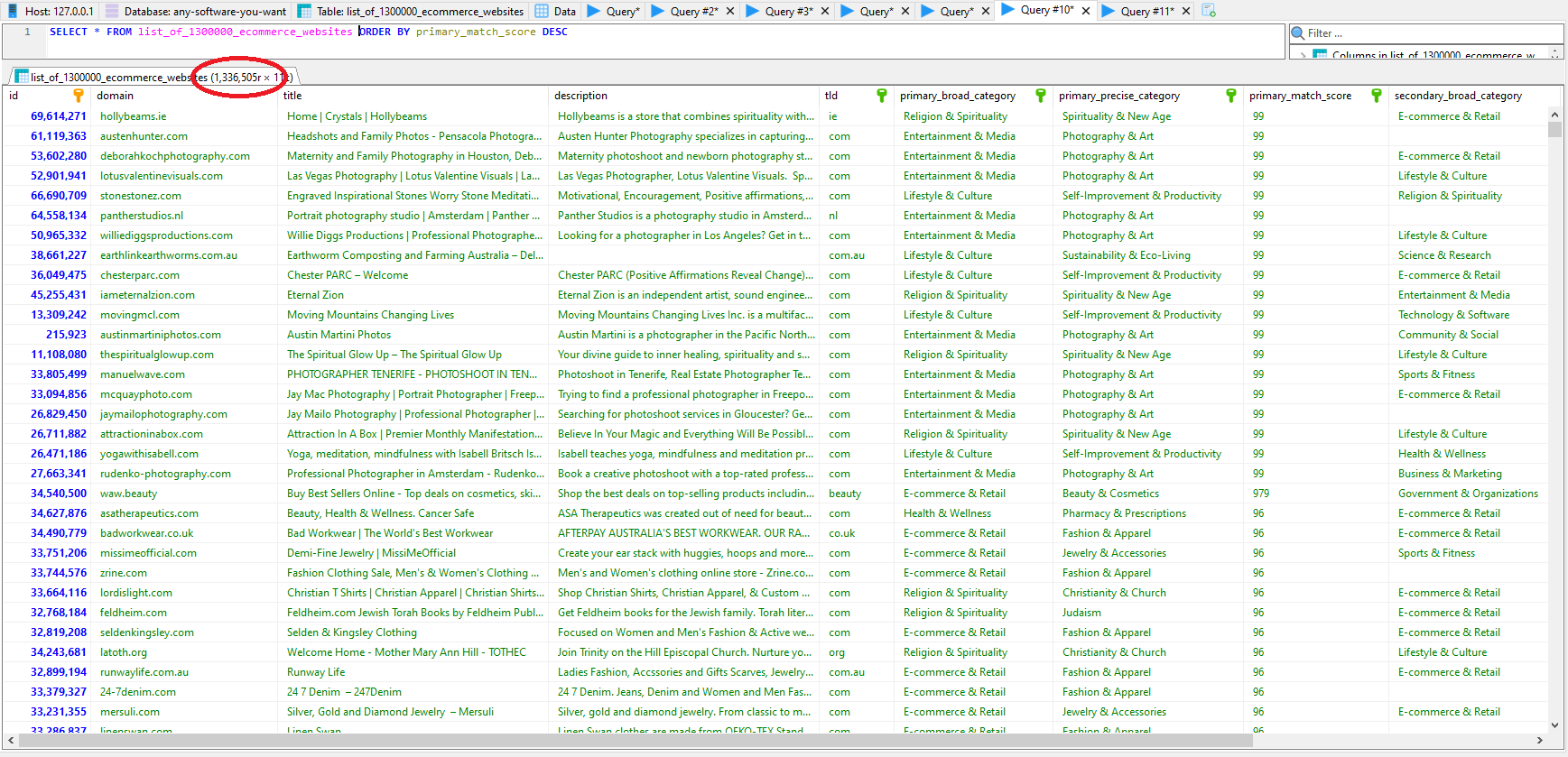Click the Query #2* run arrow icon
The height and width of the screenshot is (757, 1568).
pos(658,11)
